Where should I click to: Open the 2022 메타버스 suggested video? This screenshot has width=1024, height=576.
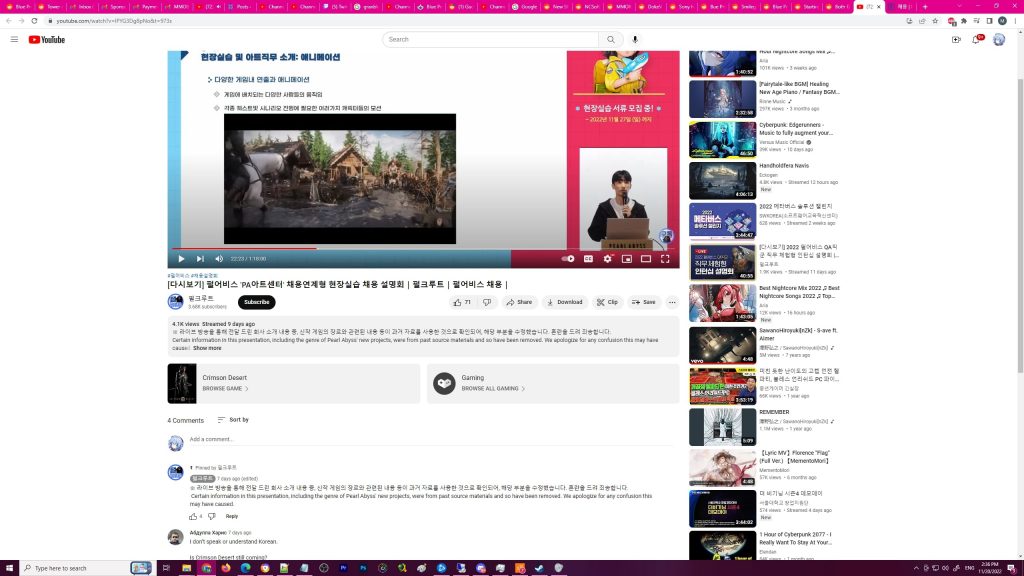coord(722,221)
